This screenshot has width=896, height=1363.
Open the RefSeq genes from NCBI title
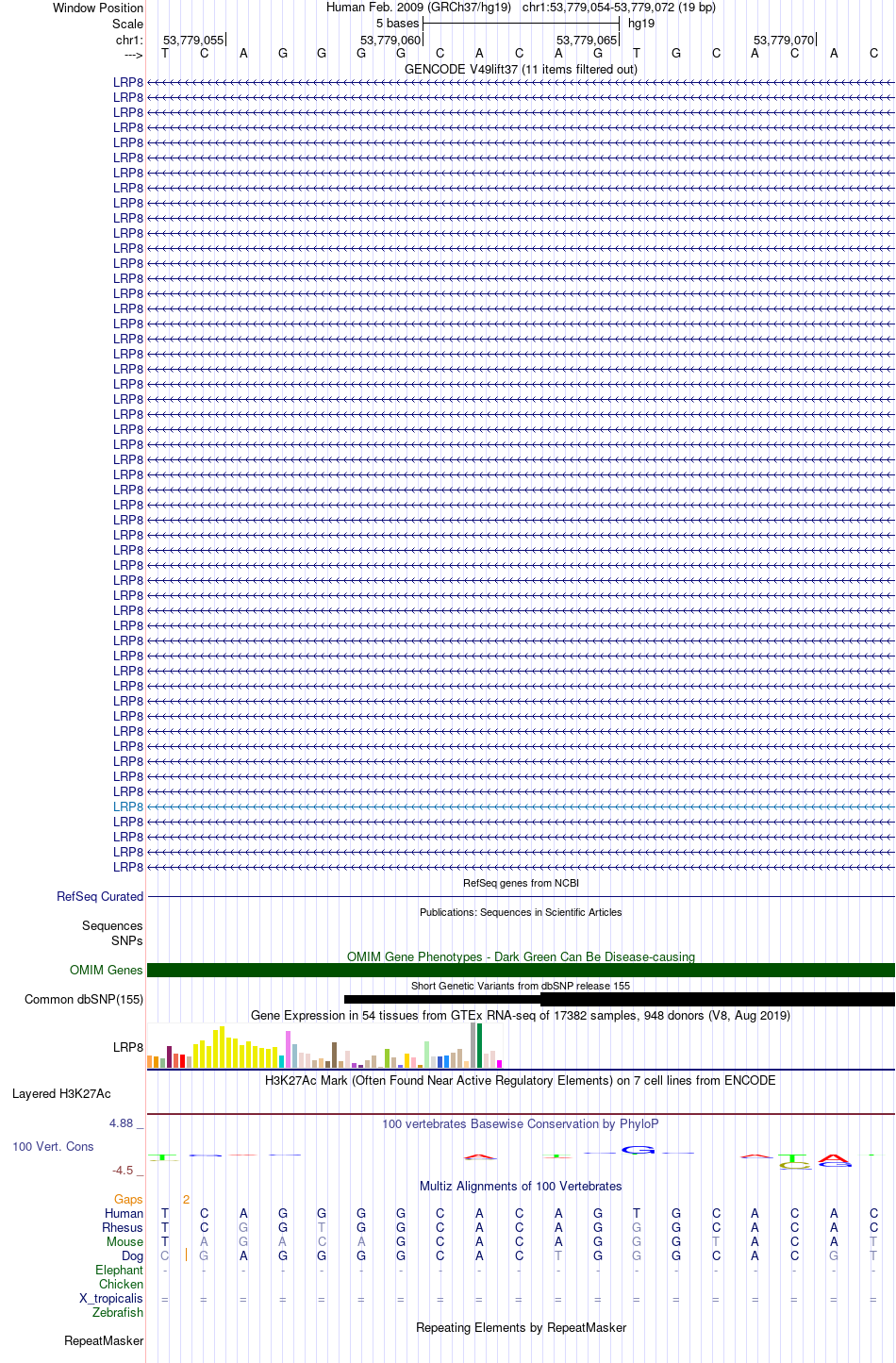[x=521, y=884]
